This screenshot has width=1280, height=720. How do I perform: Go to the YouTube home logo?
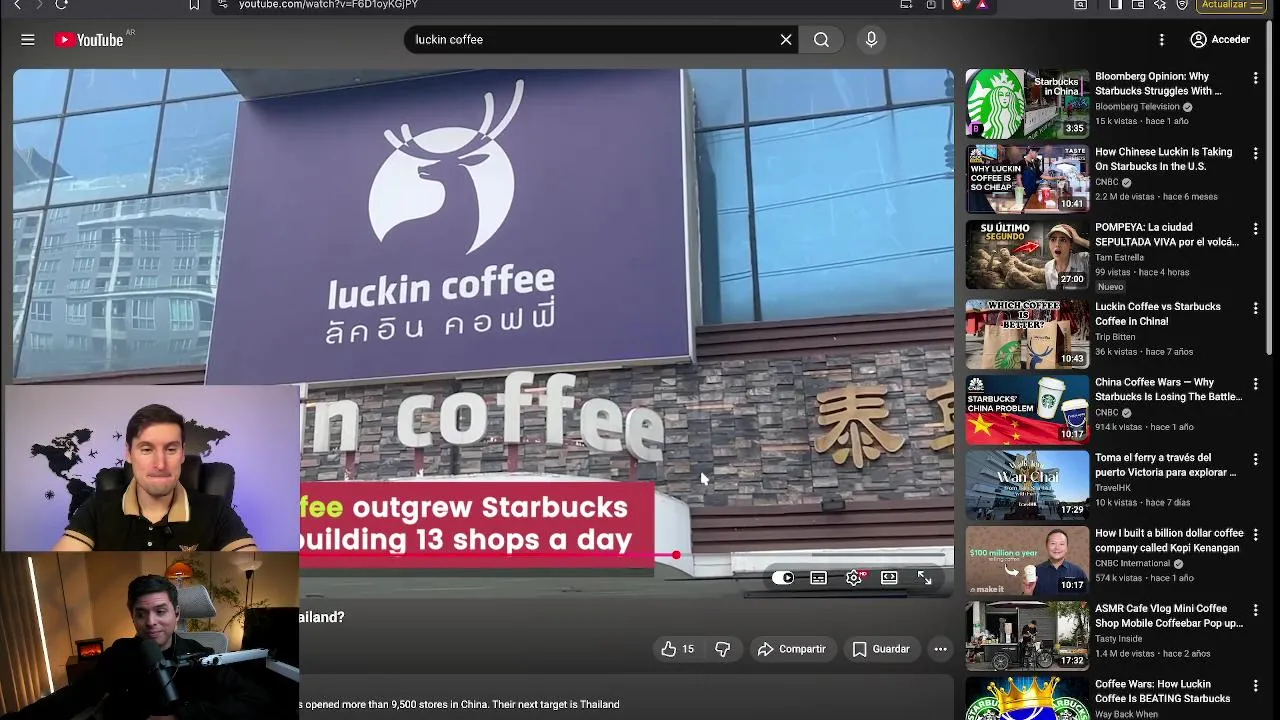(x=89, y=40)
